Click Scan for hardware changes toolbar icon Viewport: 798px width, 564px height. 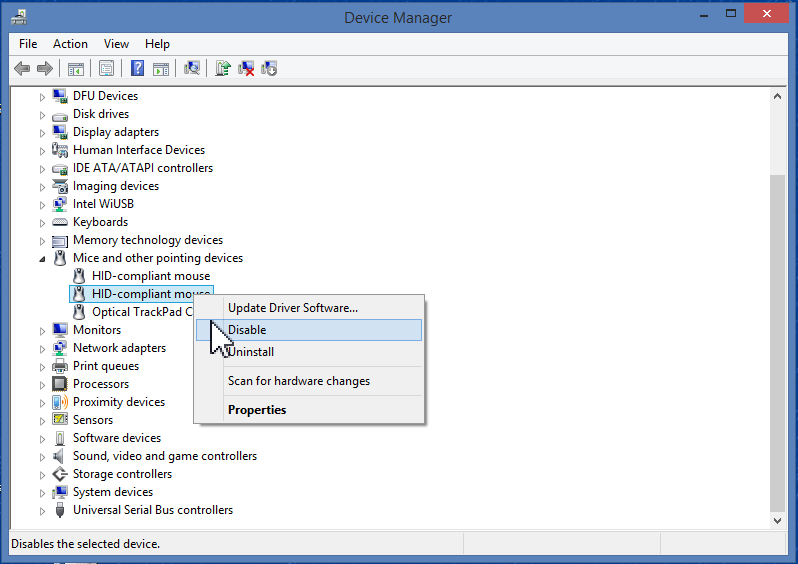point(192,68)
